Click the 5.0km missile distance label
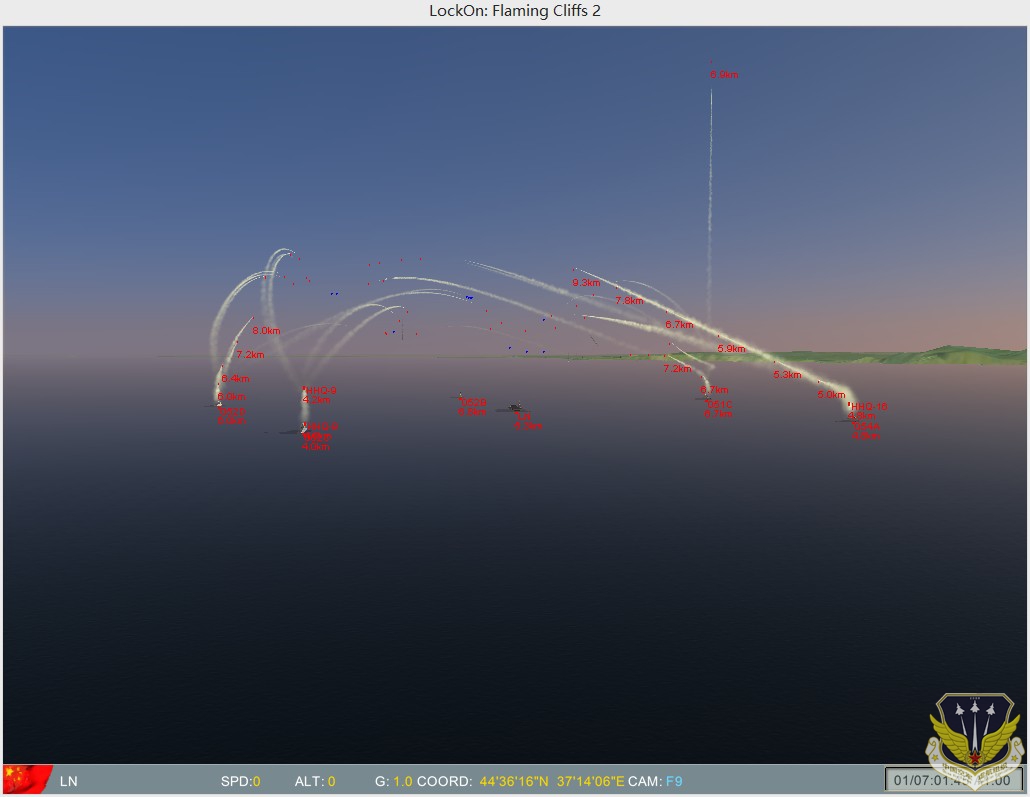Viewport: 1030px width, 797px height. pos(831,394)
